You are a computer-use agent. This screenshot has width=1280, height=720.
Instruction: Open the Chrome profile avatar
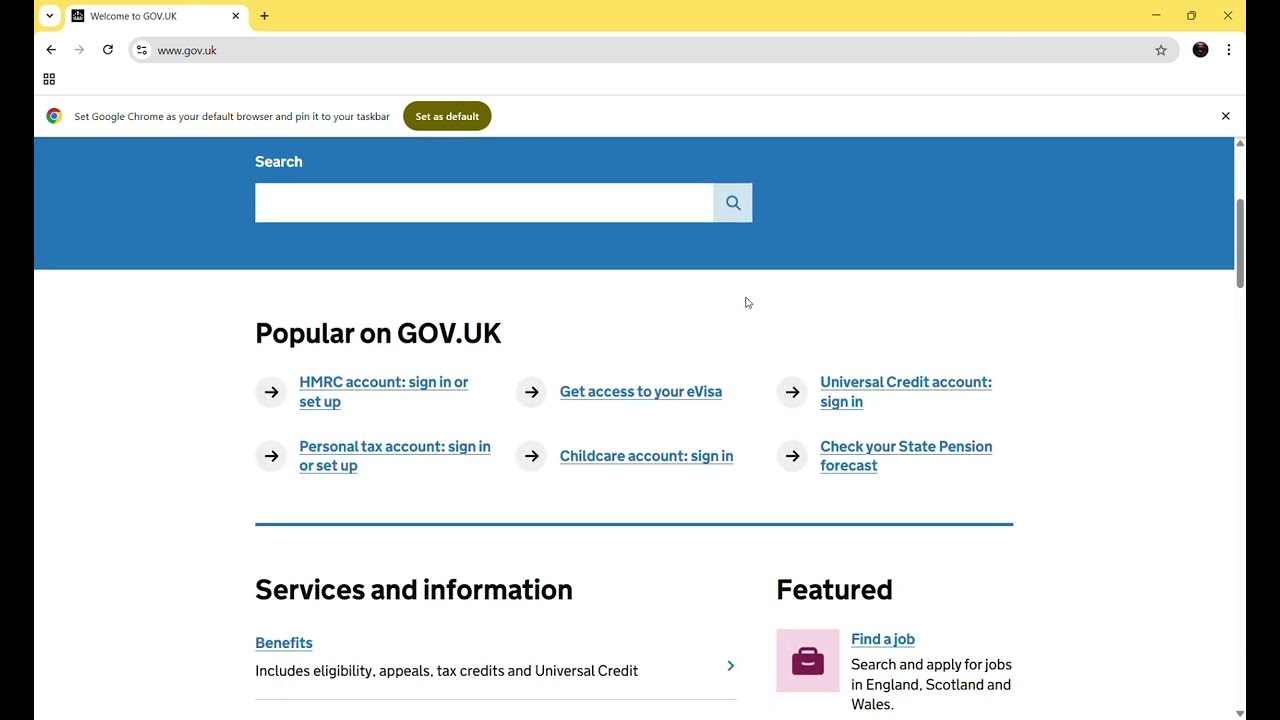pyautogui.click(x=1201, y=50)
